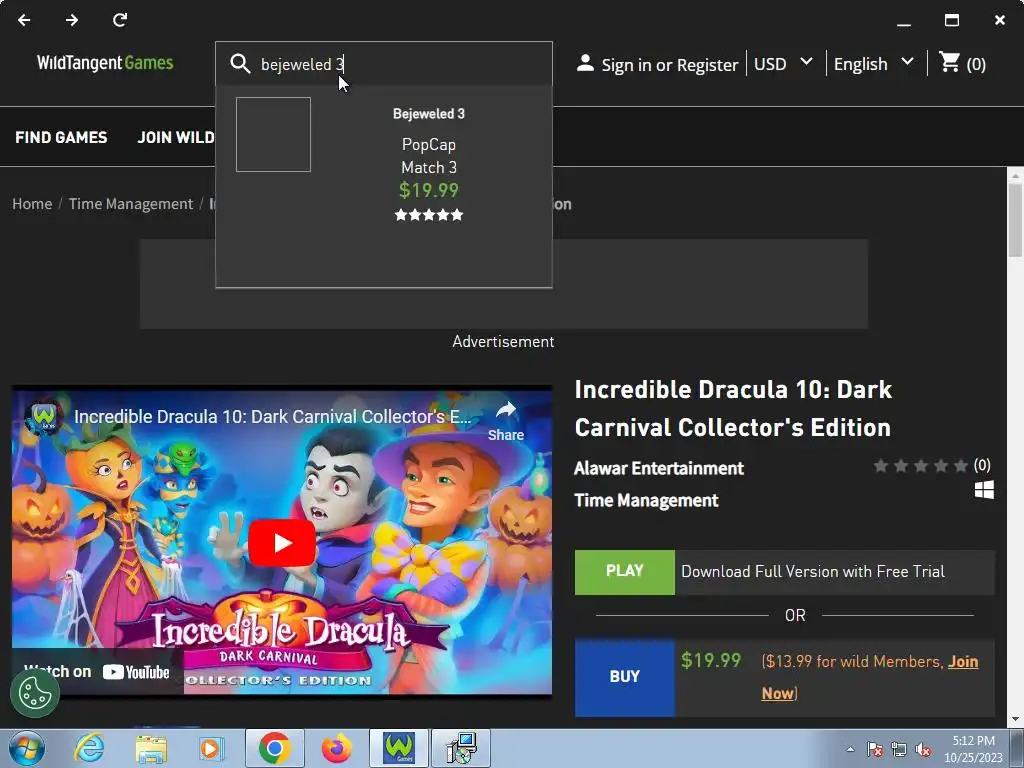Screen dimensions: 1024x768
Task: Click the taskbar clock and date
Action: click(x=973, y=749)
